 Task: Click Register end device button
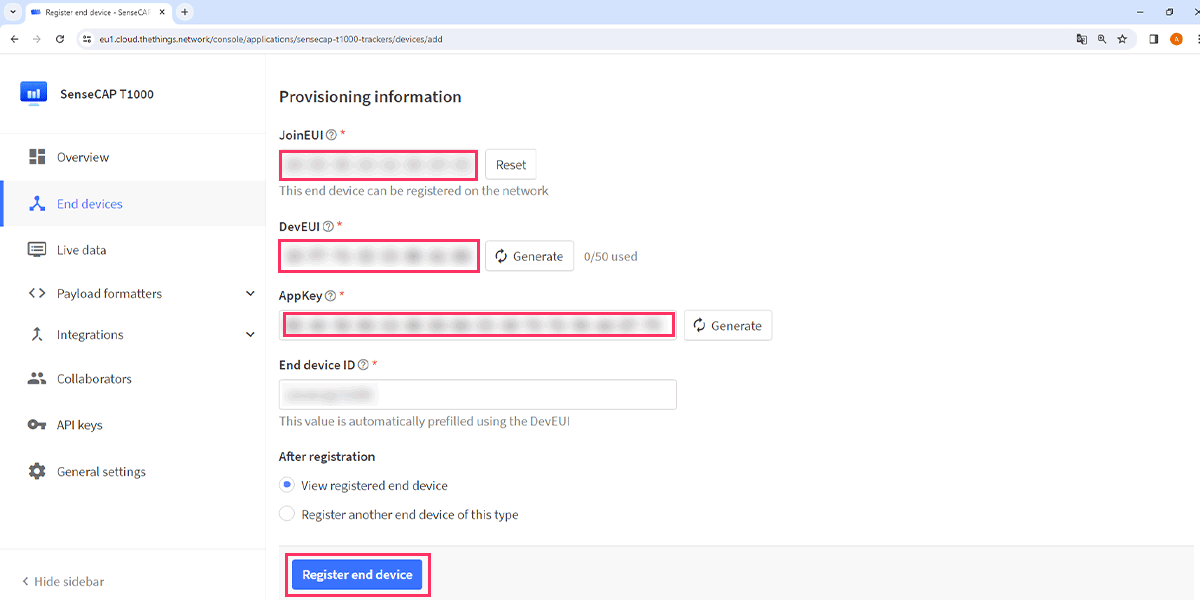pyautogui.click(x=358, y=575)
